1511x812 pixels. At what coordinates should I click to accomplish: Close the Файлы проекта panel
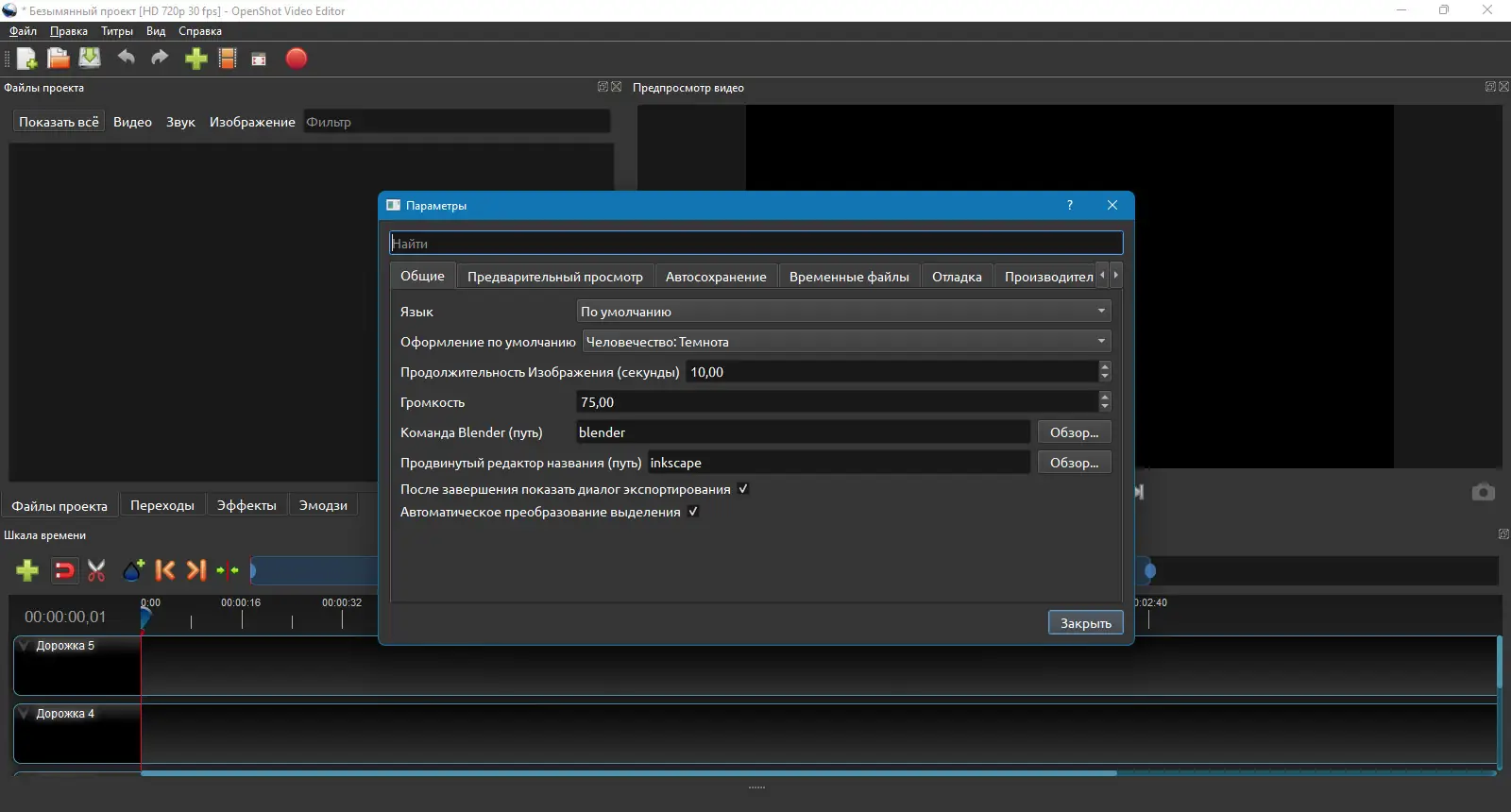[617, 87]
